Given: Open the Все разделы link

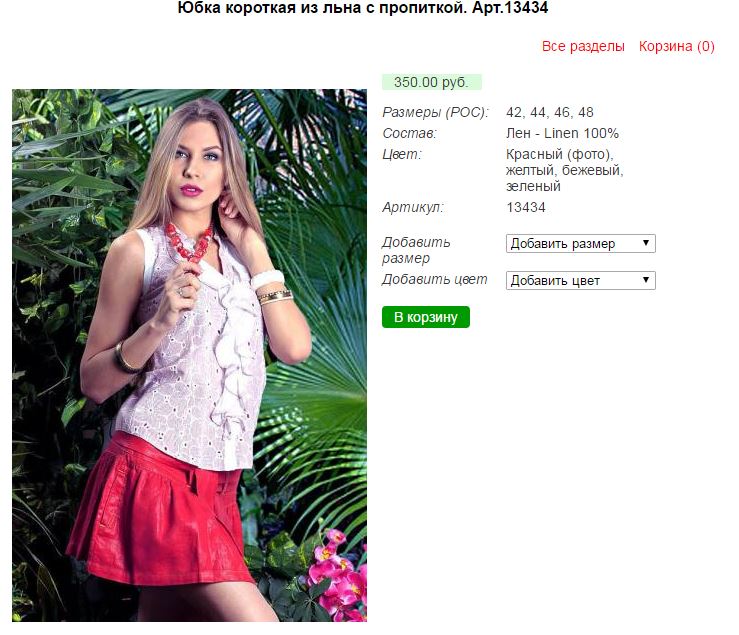Looking at the screenshot, I should click(583, 46).
